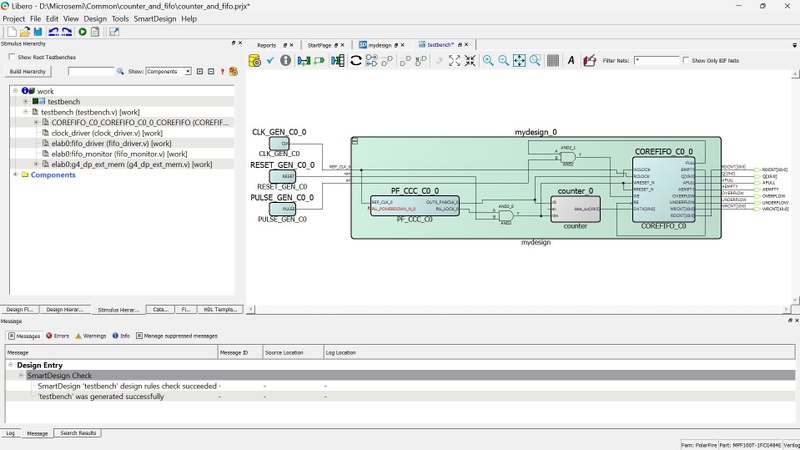
Task: Toggle the Errors message filter
Action: coord(58,336)
